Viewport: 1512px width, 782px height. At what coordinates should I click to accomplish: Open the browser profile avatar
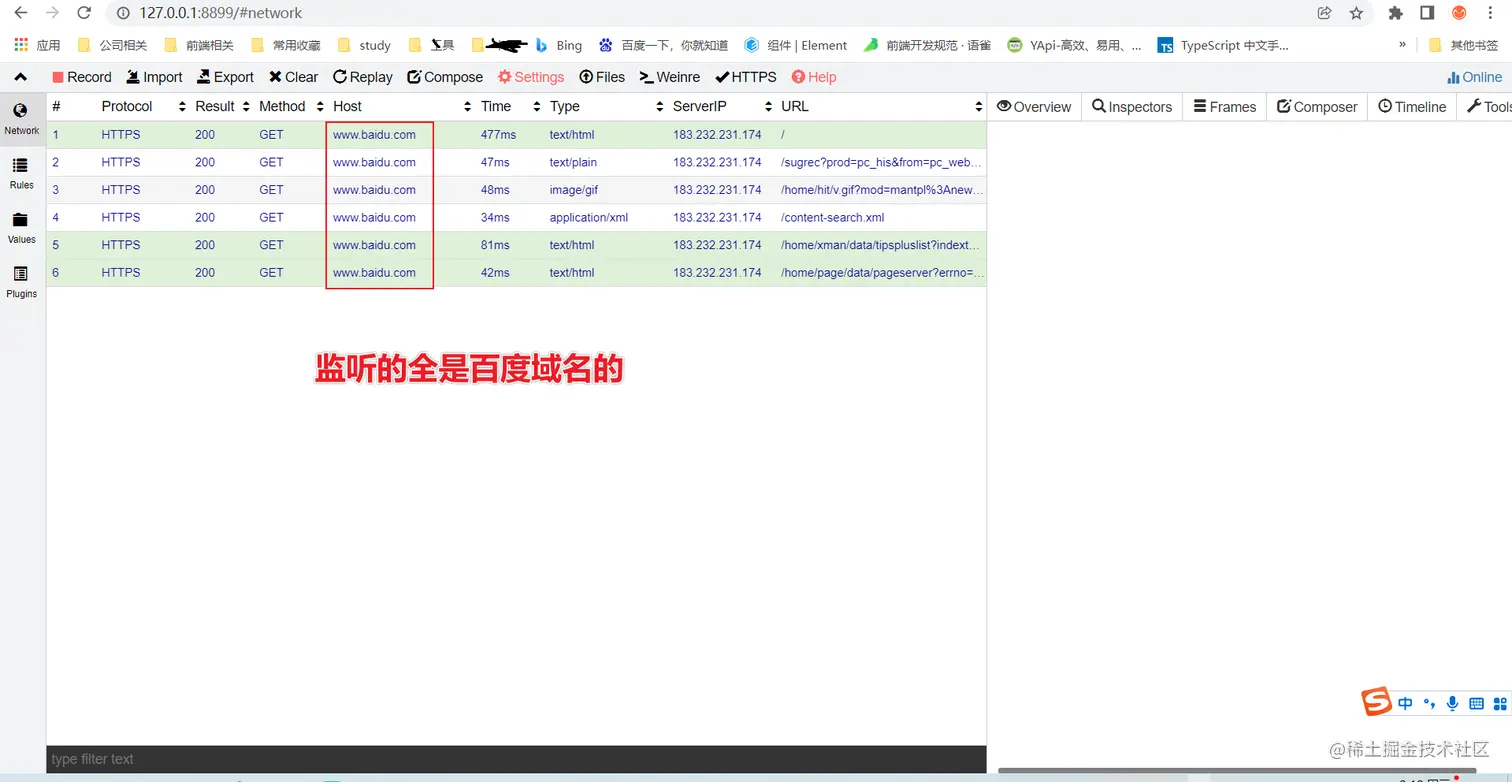tap(1459, 13)
